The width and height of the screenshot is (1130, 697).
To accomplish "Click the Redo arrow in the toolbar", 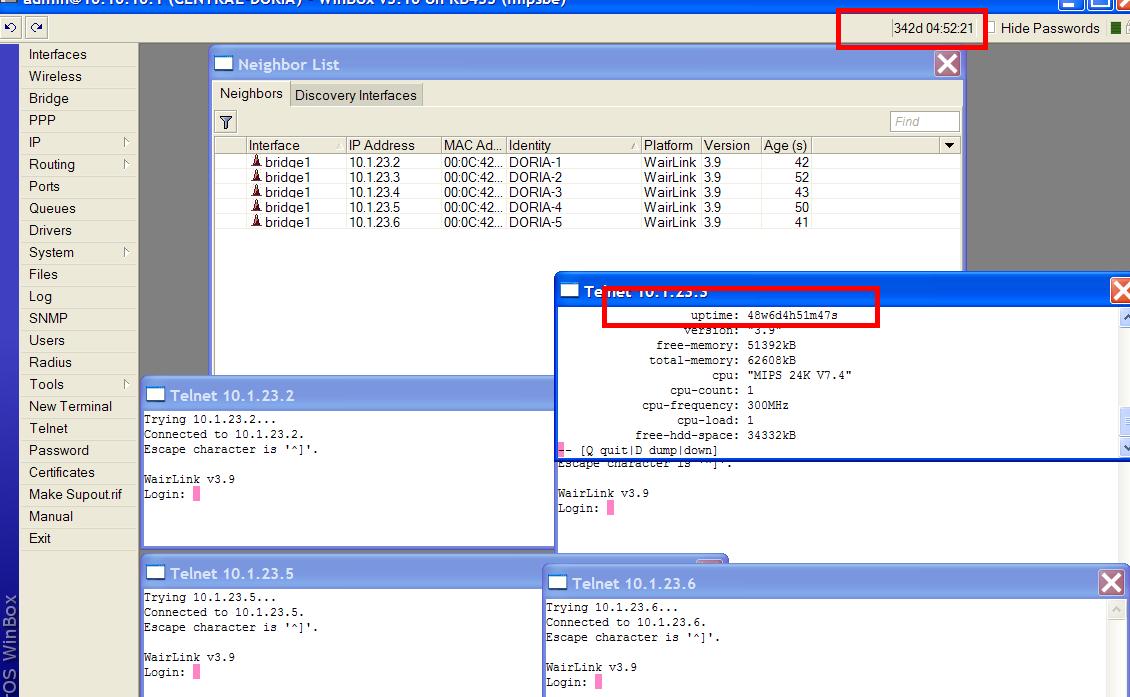I will coord(36,27).
